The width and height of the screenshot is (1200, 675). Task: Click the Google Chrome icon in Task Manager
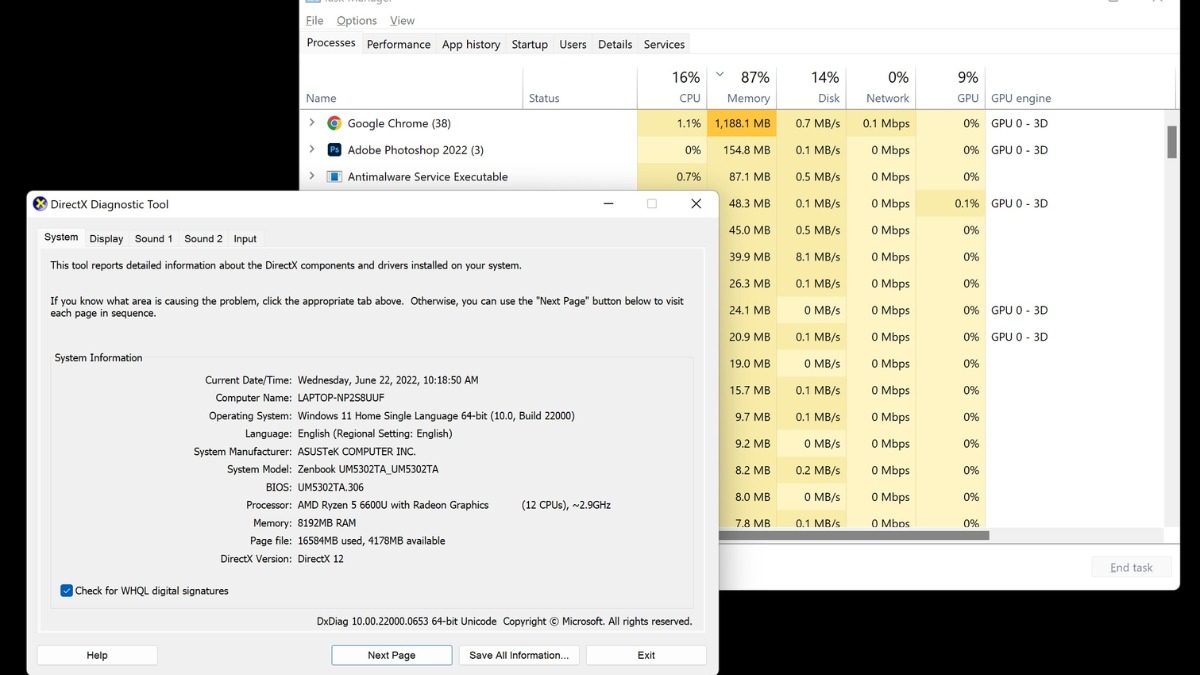334,123
